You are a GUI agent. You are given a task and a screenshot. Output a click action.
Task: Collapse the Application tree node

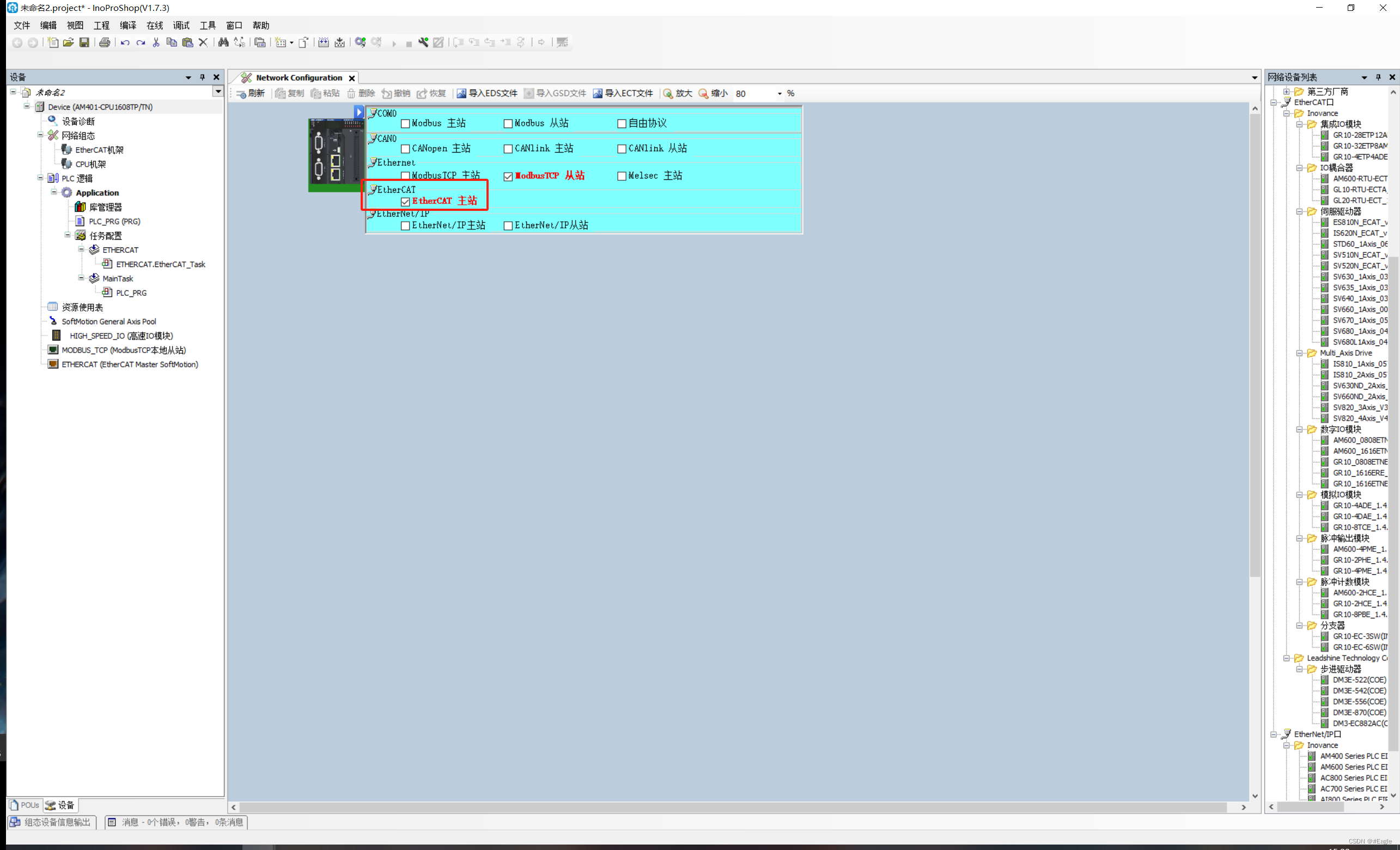[x=54, y=193]
